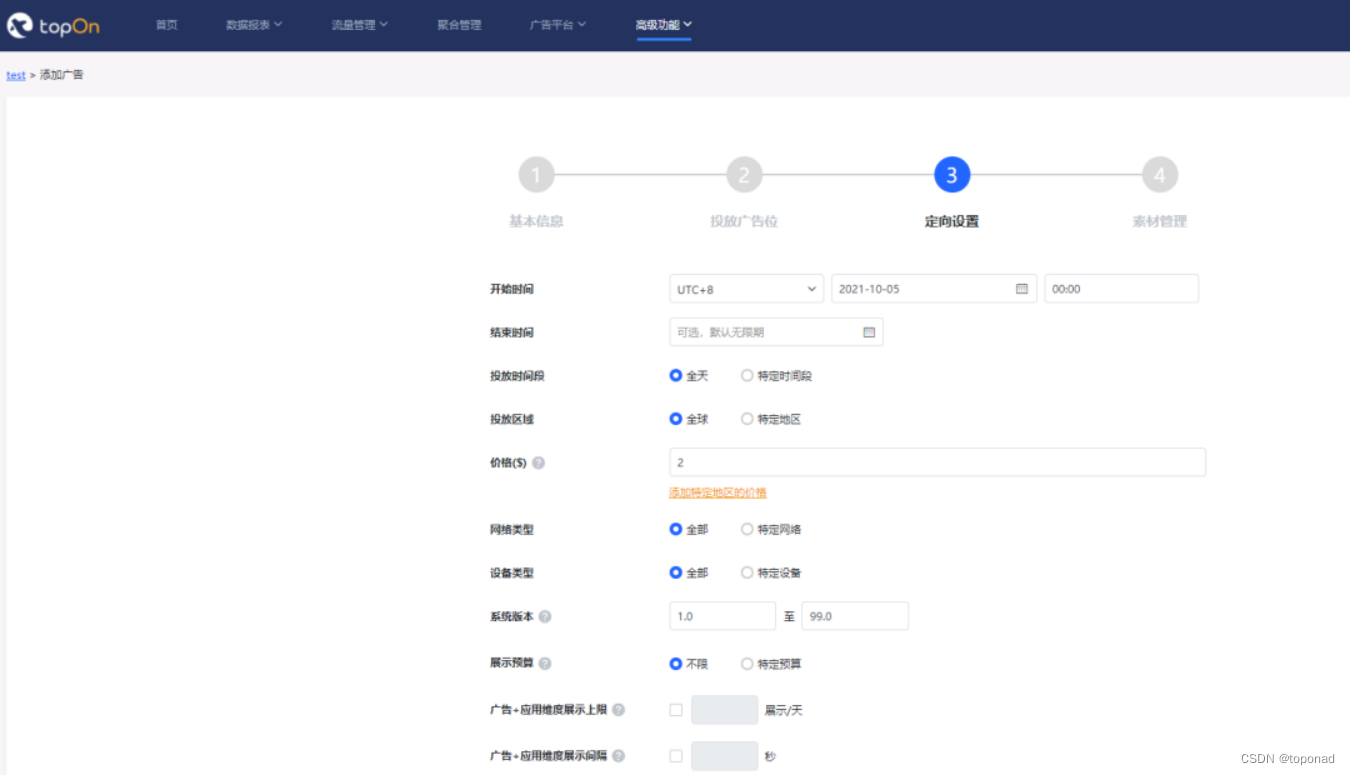This screenshot has height=775, width=1350.
Task: Select 全球 delivery region radio
Action: 676,419
